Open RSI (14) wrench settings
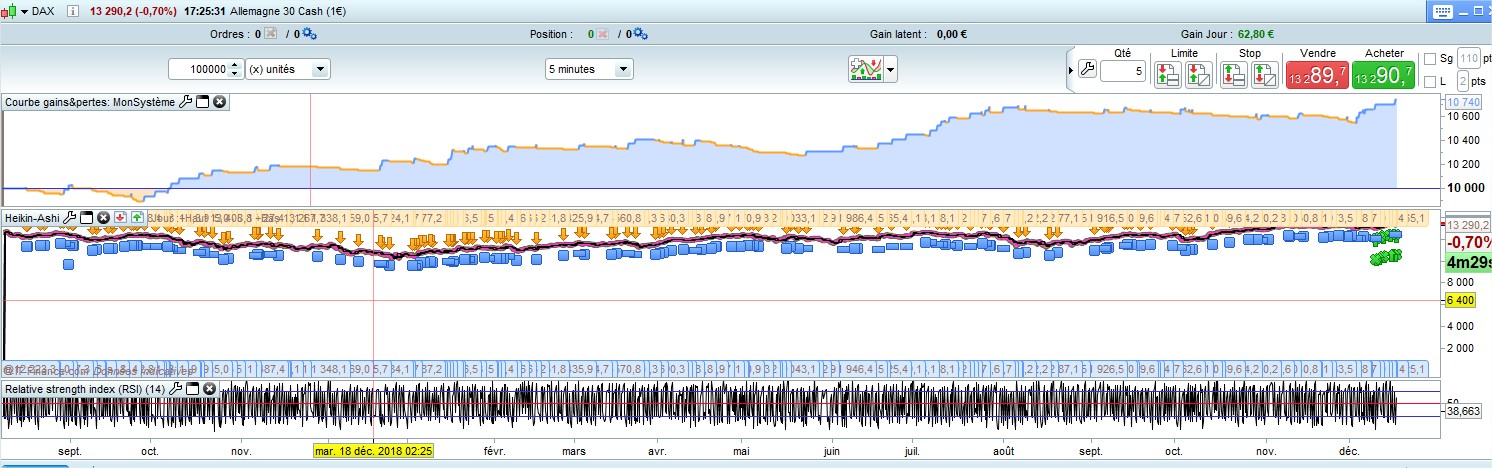 pyautogui.click(x=176, y=388)
